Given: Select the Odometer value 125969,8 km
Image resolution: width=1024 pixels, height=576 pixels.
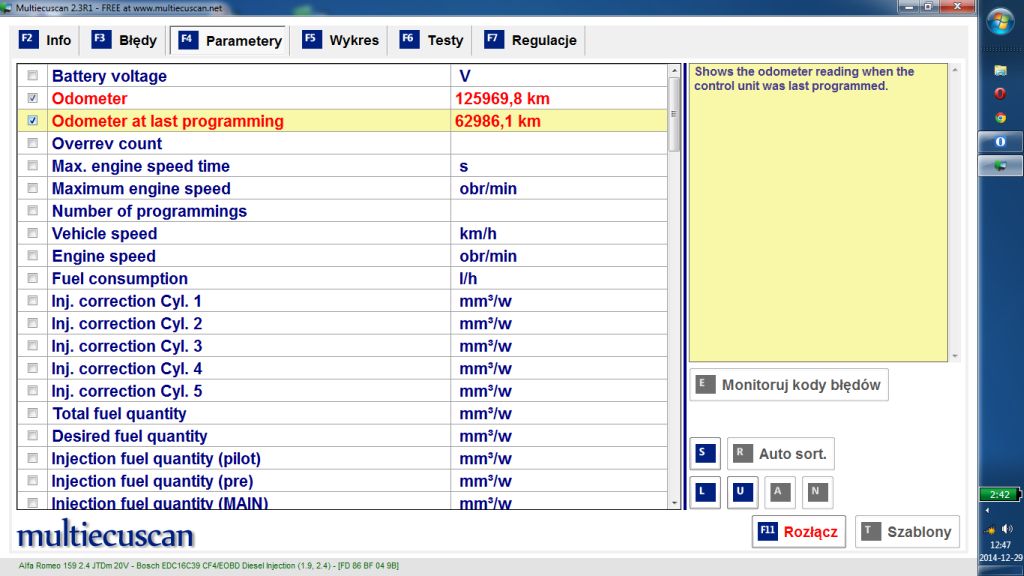Looking at the screenshot, I should 502,99.
